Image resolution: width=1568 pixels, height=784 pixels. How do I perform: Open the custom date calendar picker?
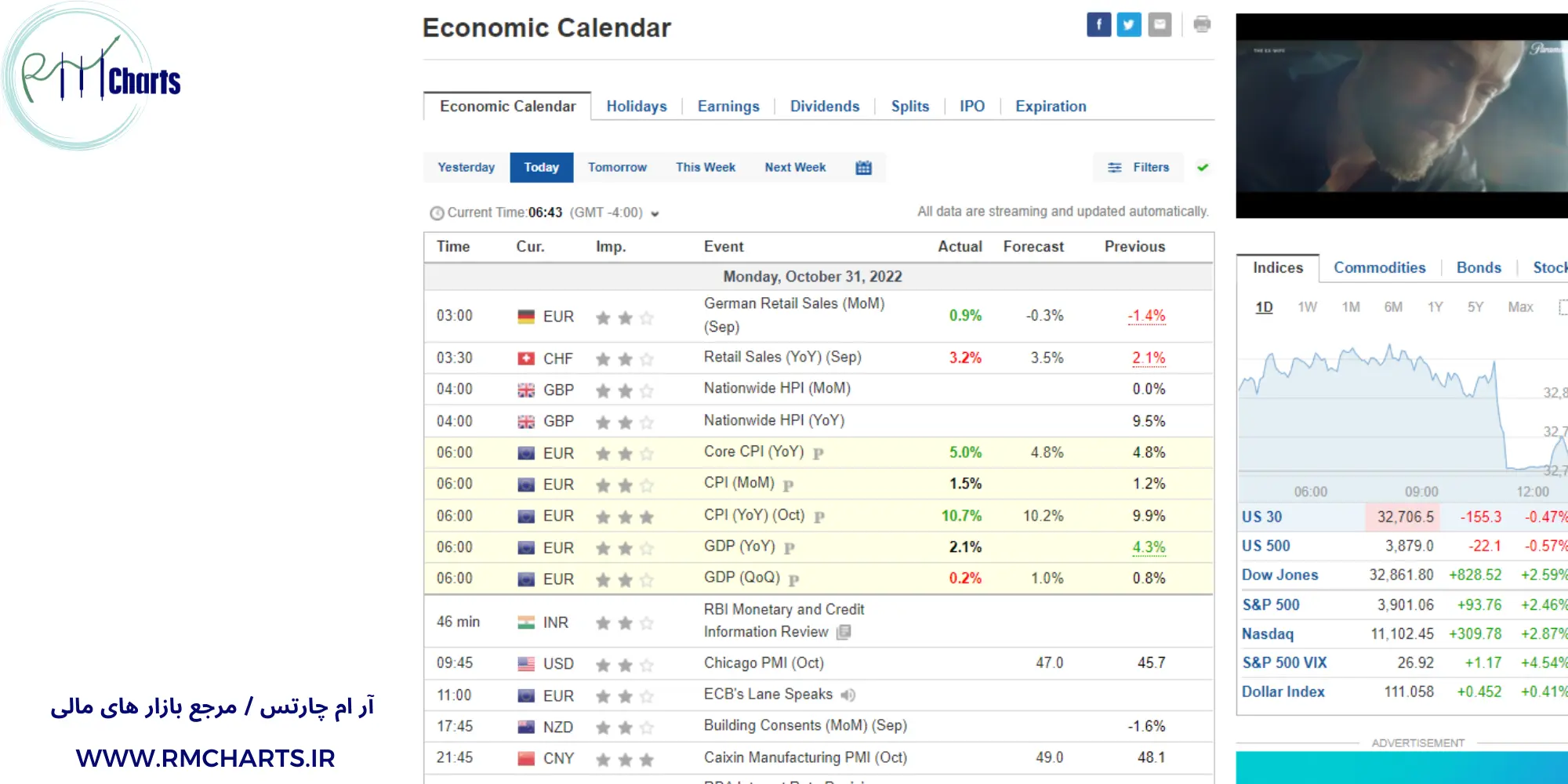[863, 168]
